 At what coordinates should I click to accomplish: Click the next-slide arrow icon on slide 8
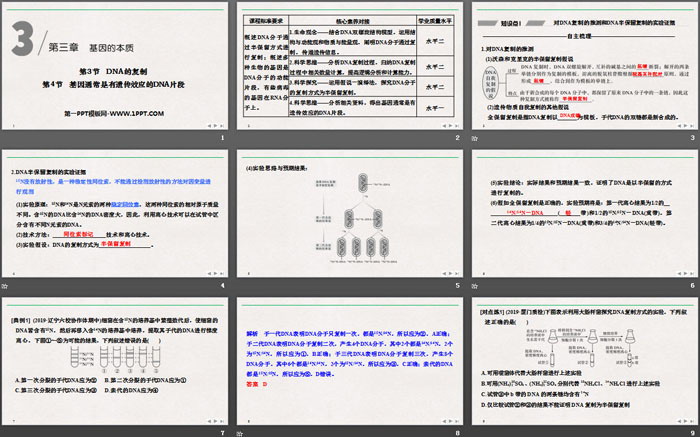pyautogui.click(x=450, y=421)
